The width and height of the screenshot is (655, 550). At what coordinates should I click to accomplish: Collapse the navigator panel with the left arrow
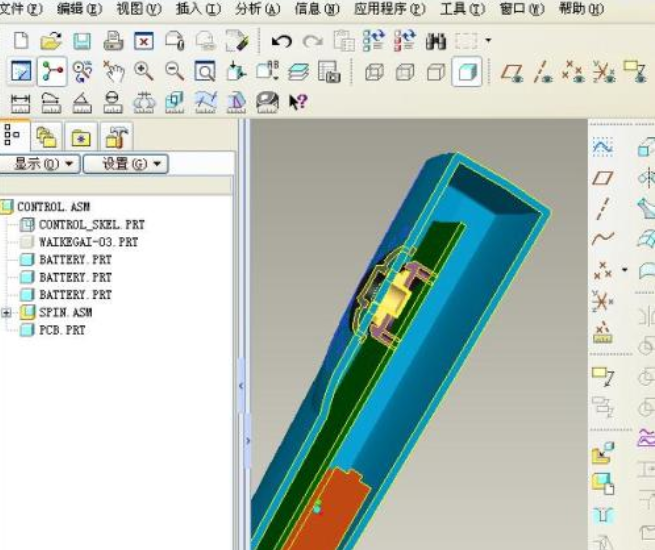(241, 386)
